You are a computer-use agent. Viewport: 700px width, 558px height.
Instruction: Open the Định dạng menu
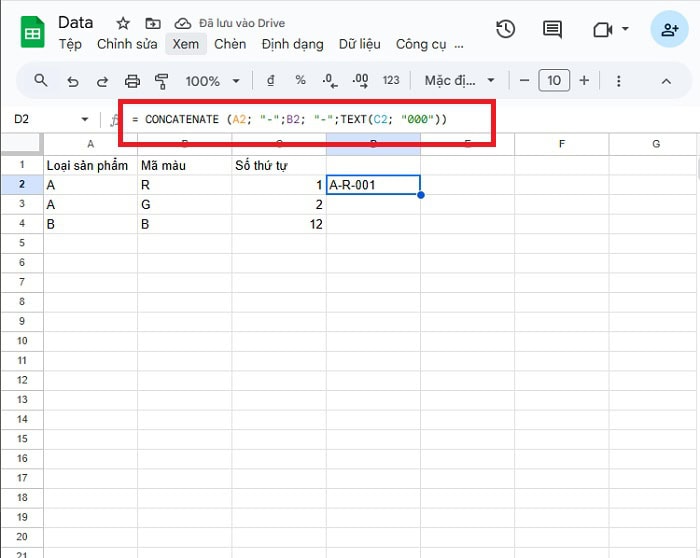[x=292, y=44]
